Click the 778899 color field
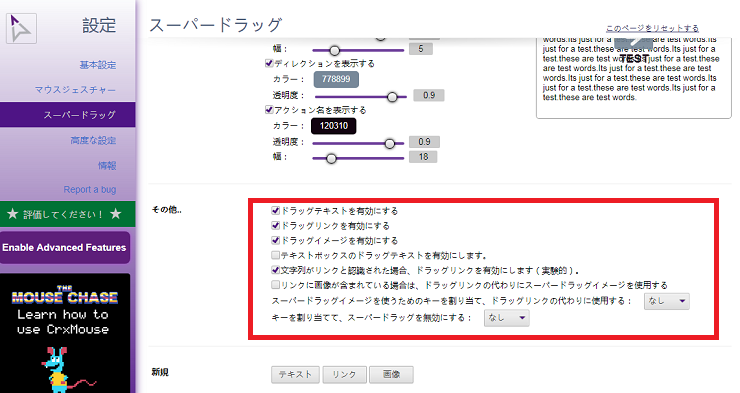The height and width of the screenshot is (393, 740). click(x=336, y=79)
